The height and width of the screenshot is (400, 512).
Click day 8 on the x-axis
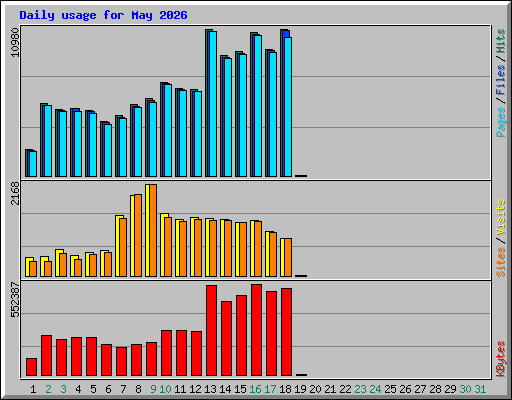click(138, 389)
